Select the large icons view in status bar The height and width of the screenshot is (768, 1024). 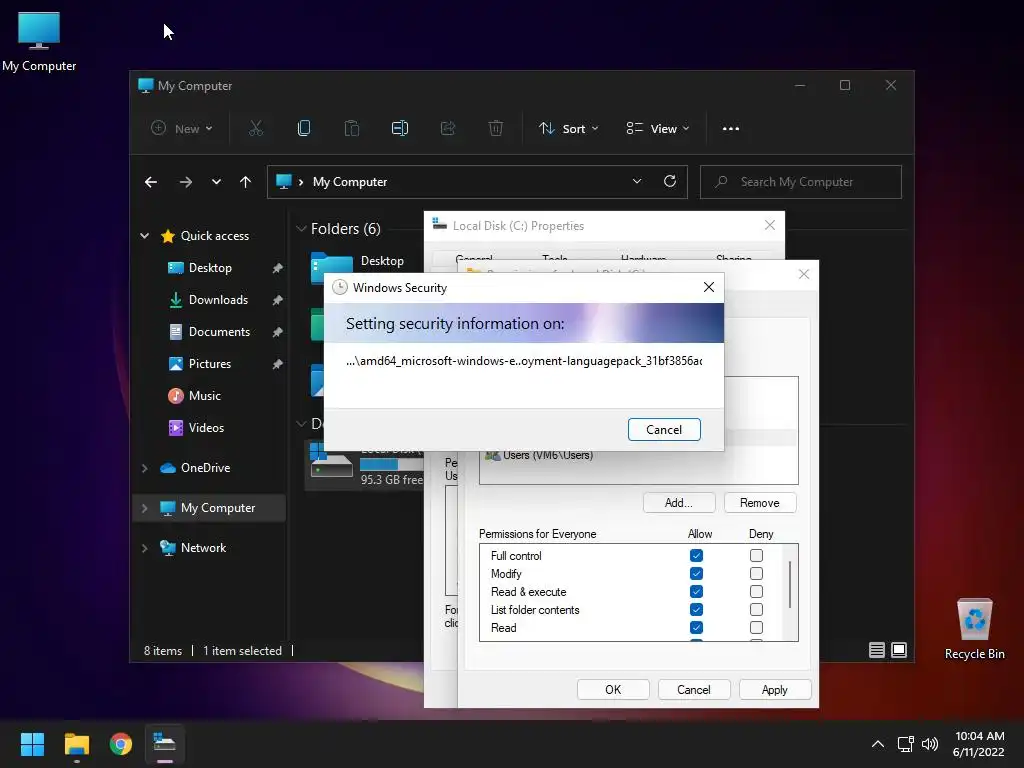[x=899, y=650]
